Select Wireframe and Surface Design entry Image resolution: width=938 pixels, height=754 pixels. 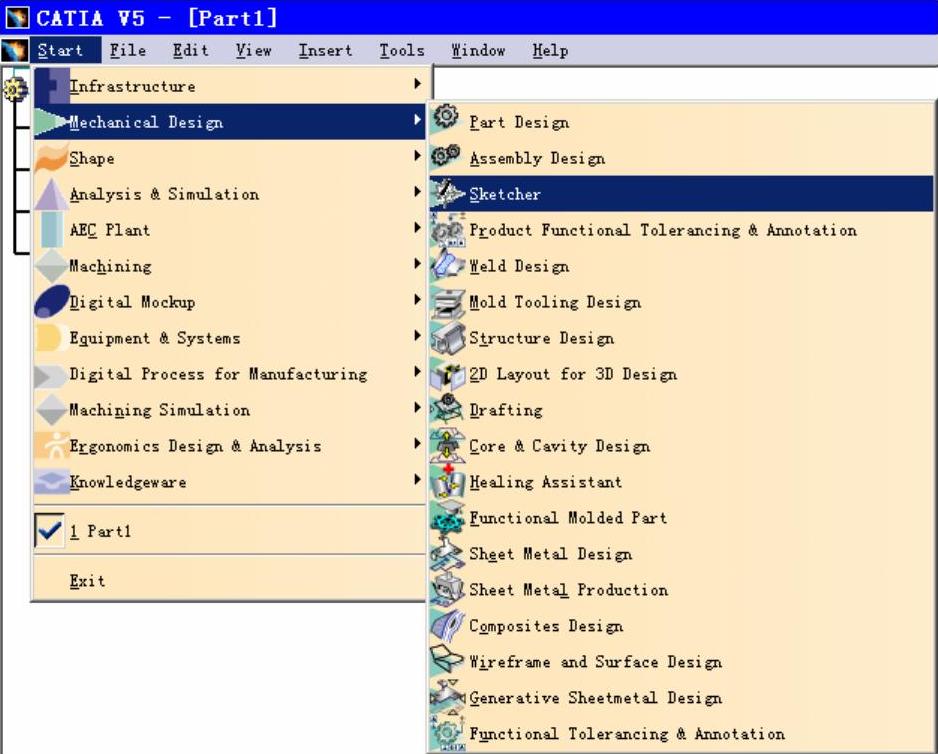[x=681, y=662]
